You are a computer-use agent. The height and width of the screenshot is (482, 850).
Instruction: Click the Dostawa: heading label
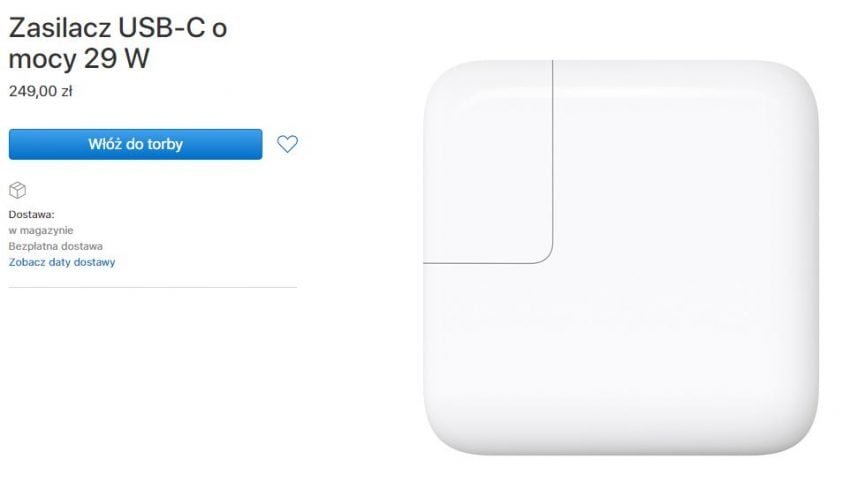(x=31, y=214)
